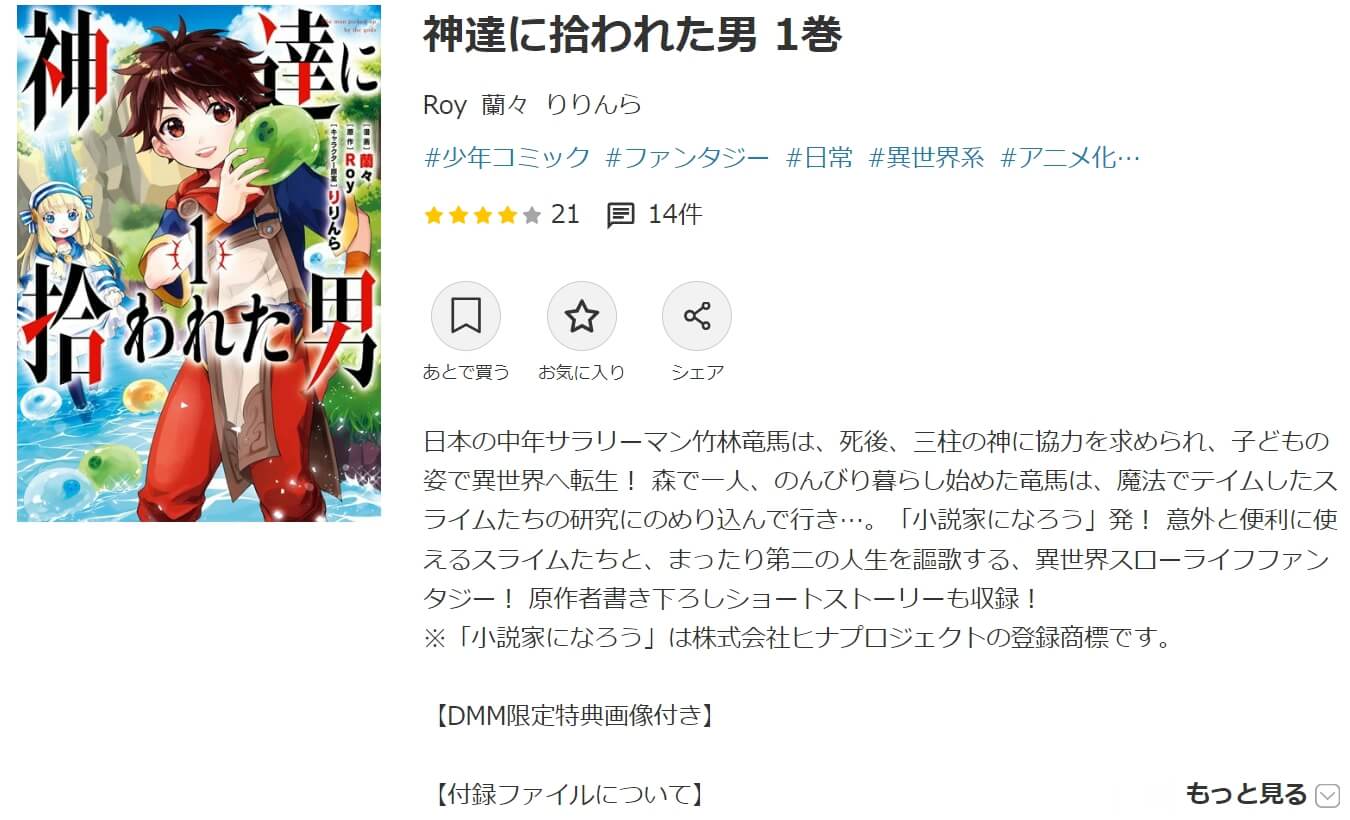Click the お気に入り label text
Viewport: 1350px width, 820px height.
tap(581, 372)
